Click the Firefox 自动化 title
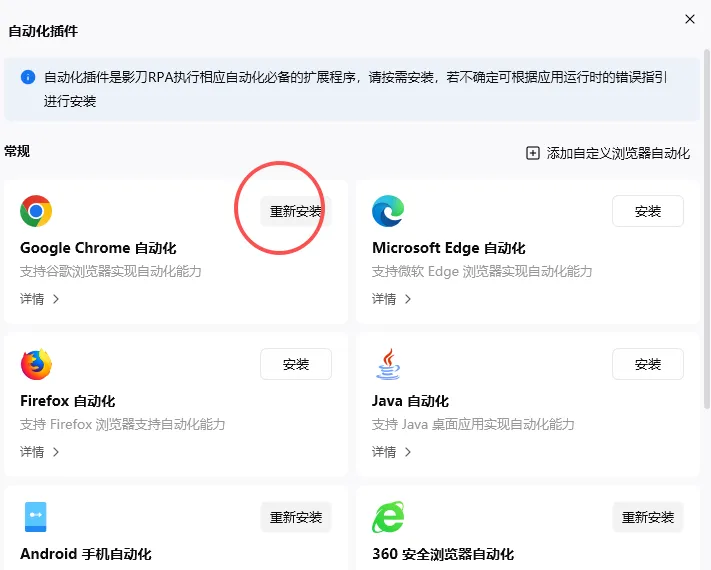The image size is (711, 570). point(68,401)
